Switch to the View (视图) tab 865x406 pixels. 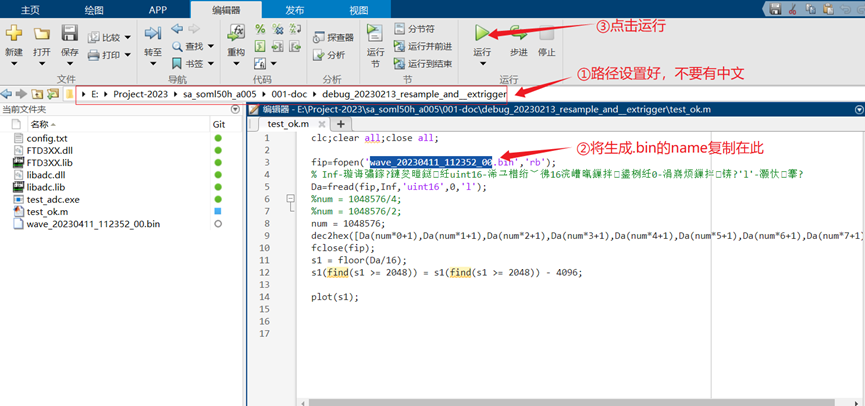click(359, 10)
